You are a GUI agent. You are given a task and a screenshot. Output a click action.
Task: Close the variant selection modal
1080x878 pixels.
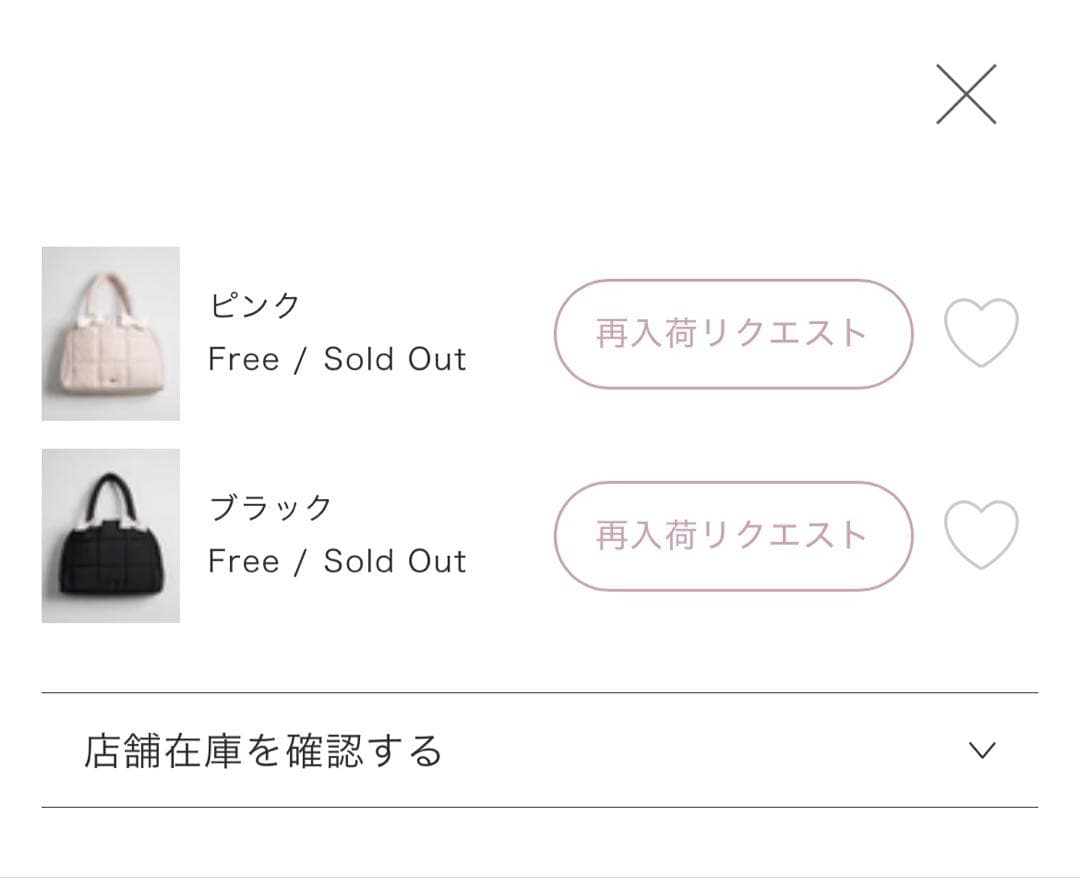pos(965,95)
